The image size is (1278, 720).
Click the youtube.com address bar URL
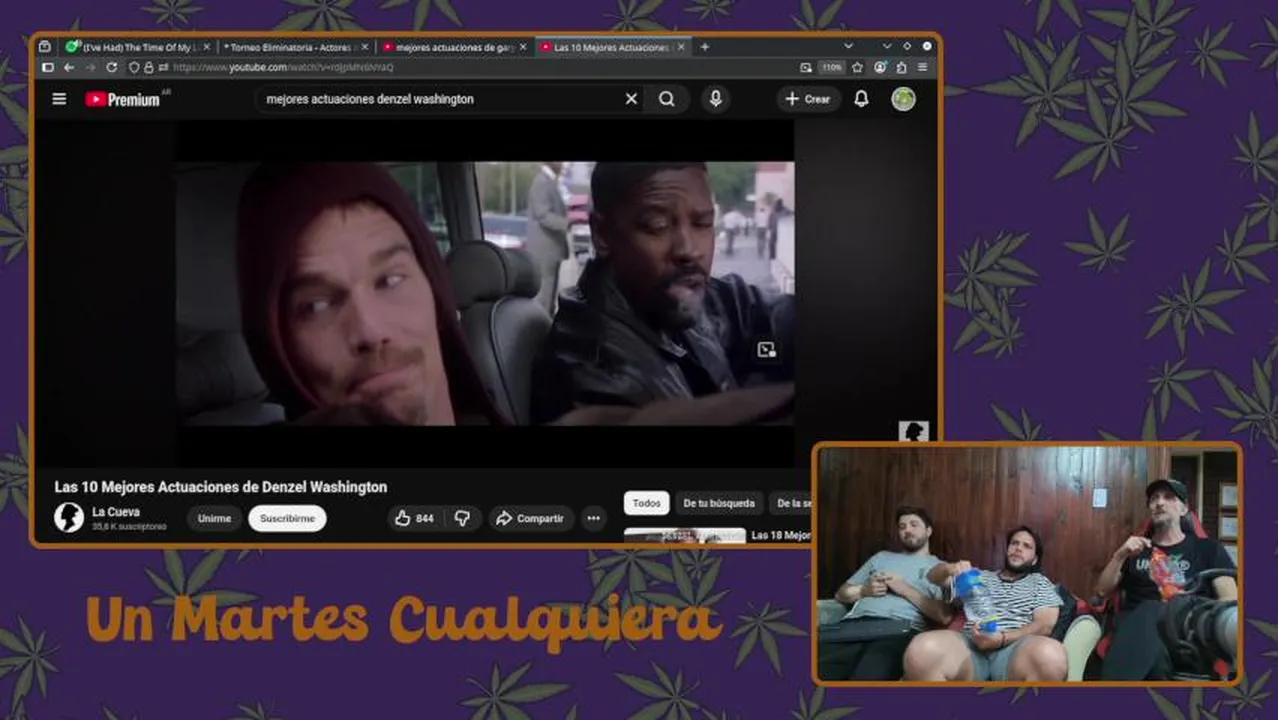click(283, 67)
